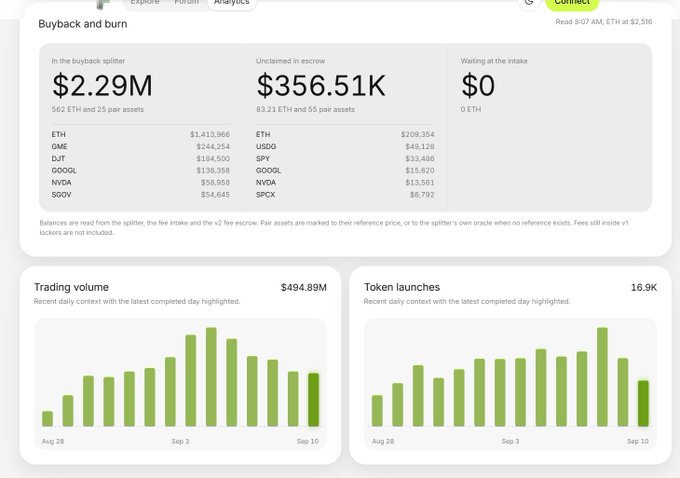Toggle the theme icon beside Connect

[x=529, y=2]
